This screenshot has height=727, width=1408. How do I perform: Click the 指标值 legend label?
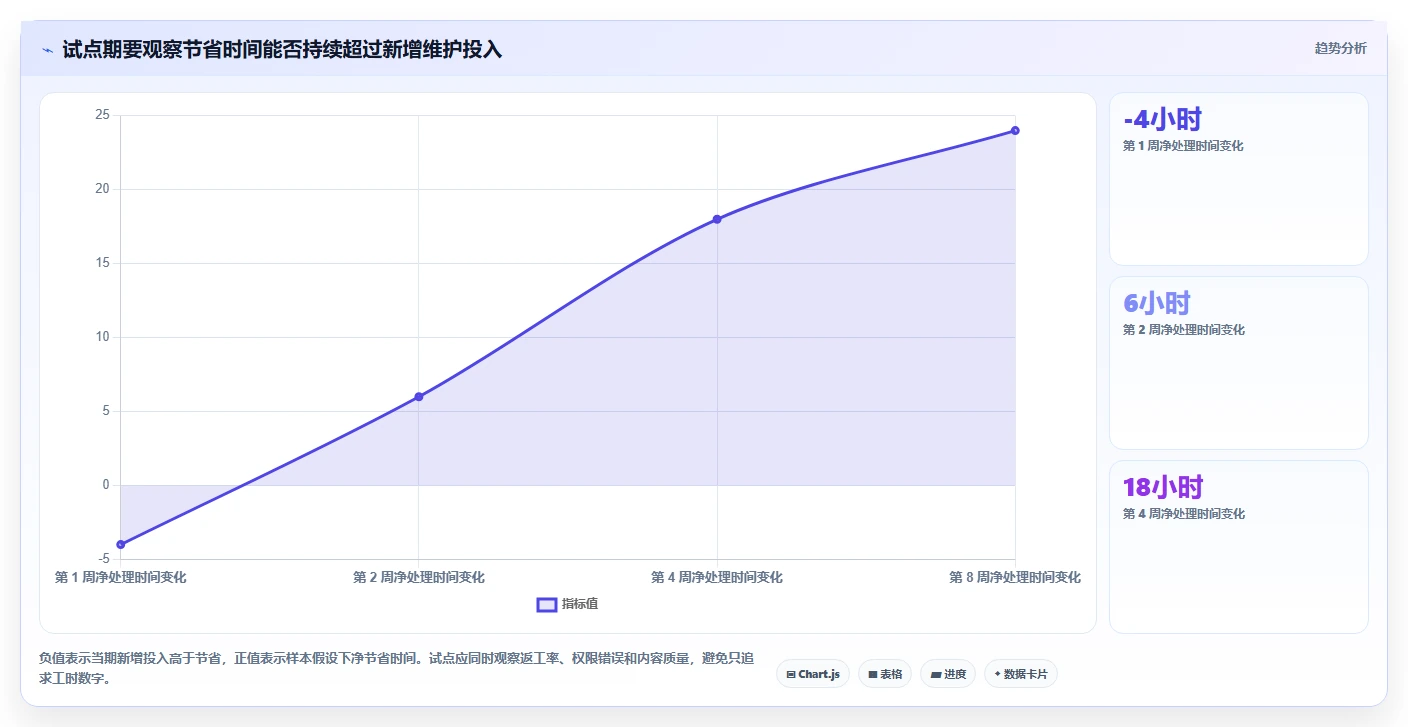tap(580, 604)
